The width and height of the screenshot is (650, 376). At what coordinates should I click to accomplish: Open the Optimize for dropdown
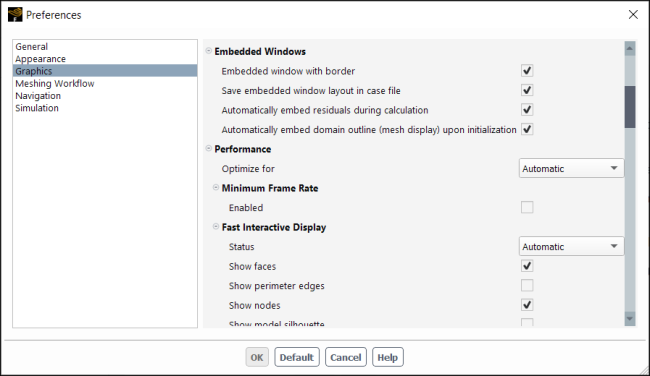pos(571,168)
